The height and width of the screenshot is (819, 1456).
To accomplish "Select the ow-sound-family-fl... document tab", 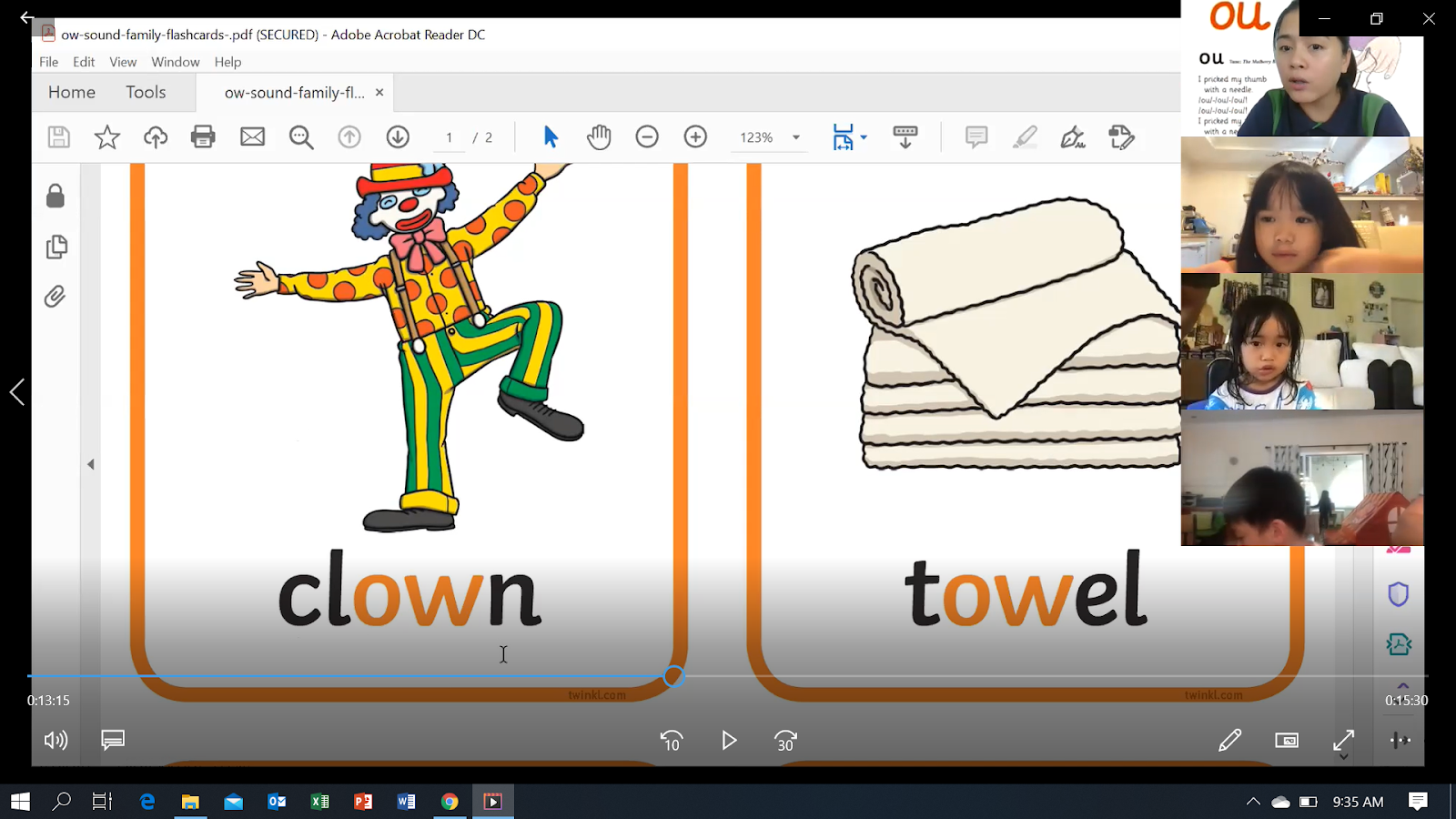I will 295,93.
